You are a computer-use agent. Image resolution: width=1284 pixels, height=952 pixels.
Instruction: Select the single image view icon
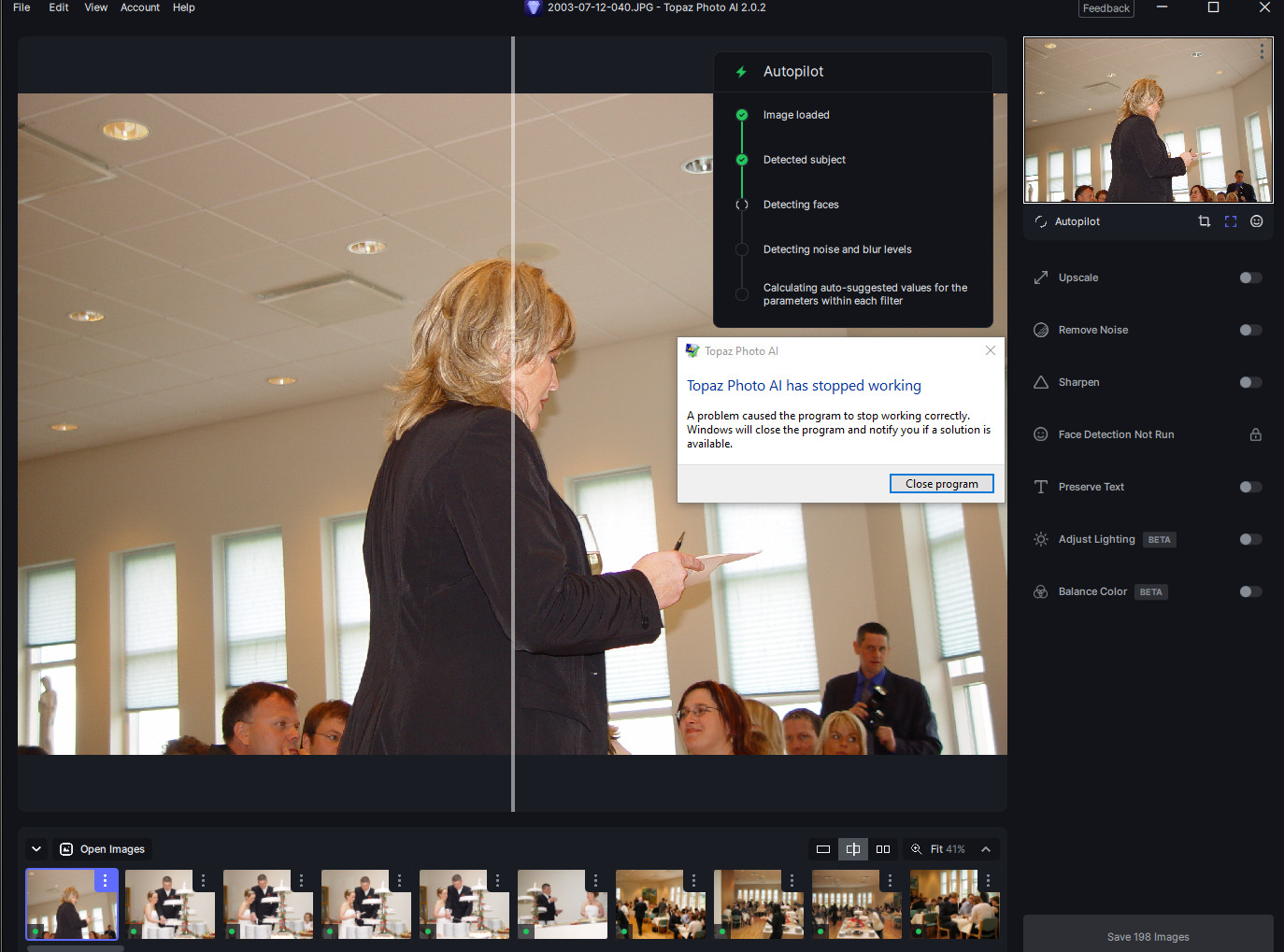coord(823,849)
